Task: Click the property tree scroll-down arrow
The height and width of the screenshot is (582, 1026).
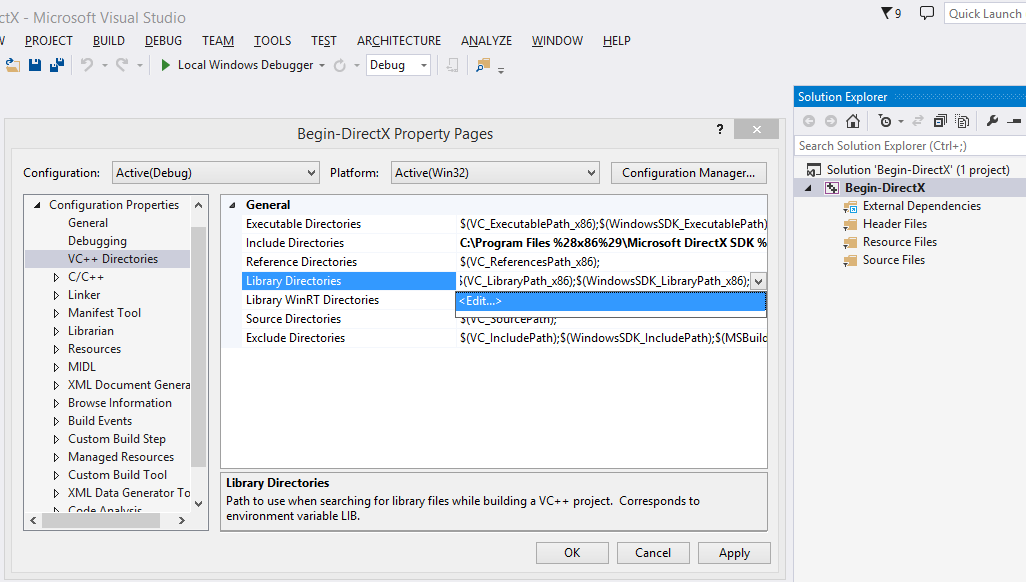Action: tap(199, 503)
